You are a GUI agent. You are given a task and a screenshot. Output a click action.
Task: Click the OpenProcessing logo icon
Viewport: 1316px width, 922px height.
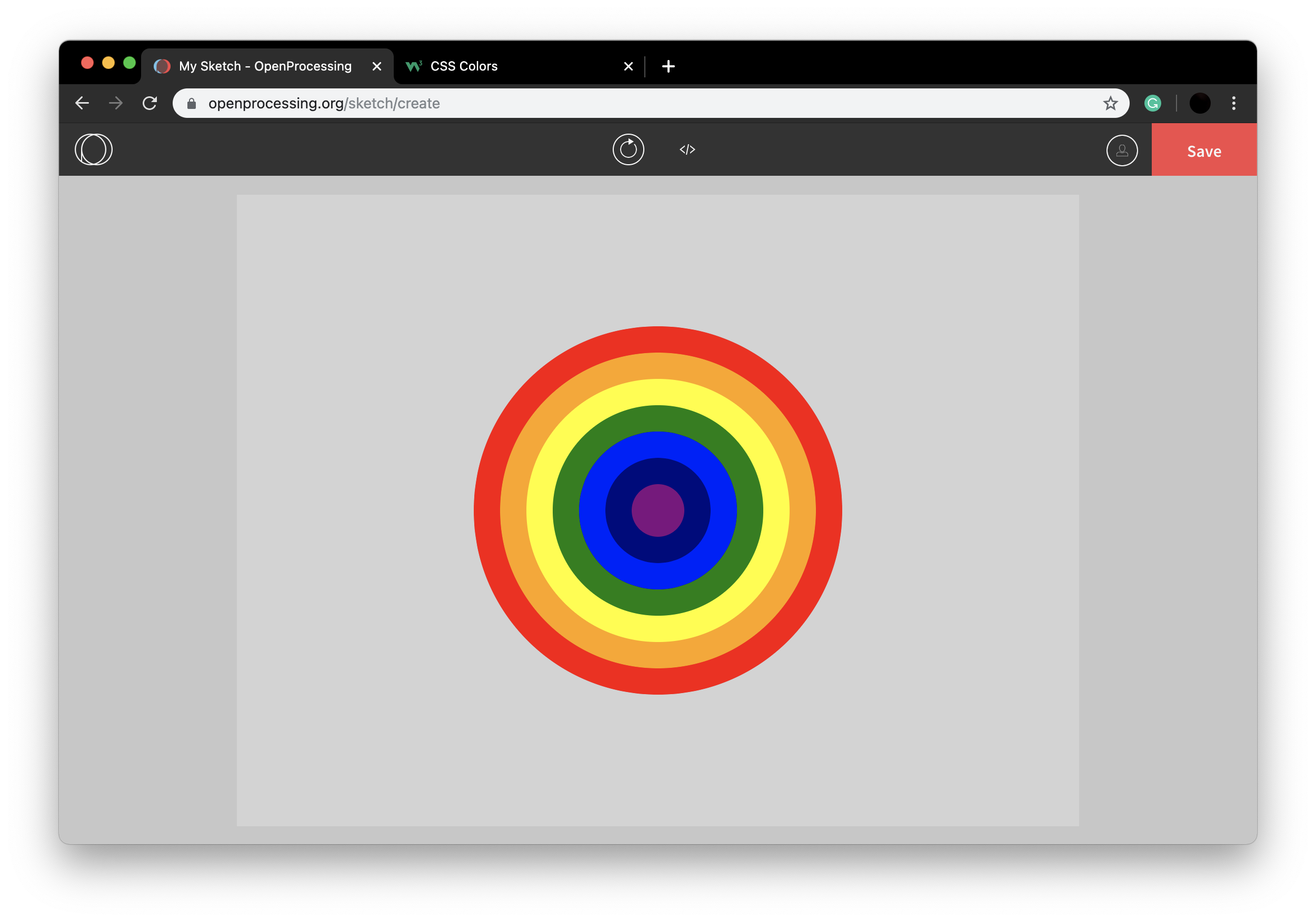[x=93, y=149]
